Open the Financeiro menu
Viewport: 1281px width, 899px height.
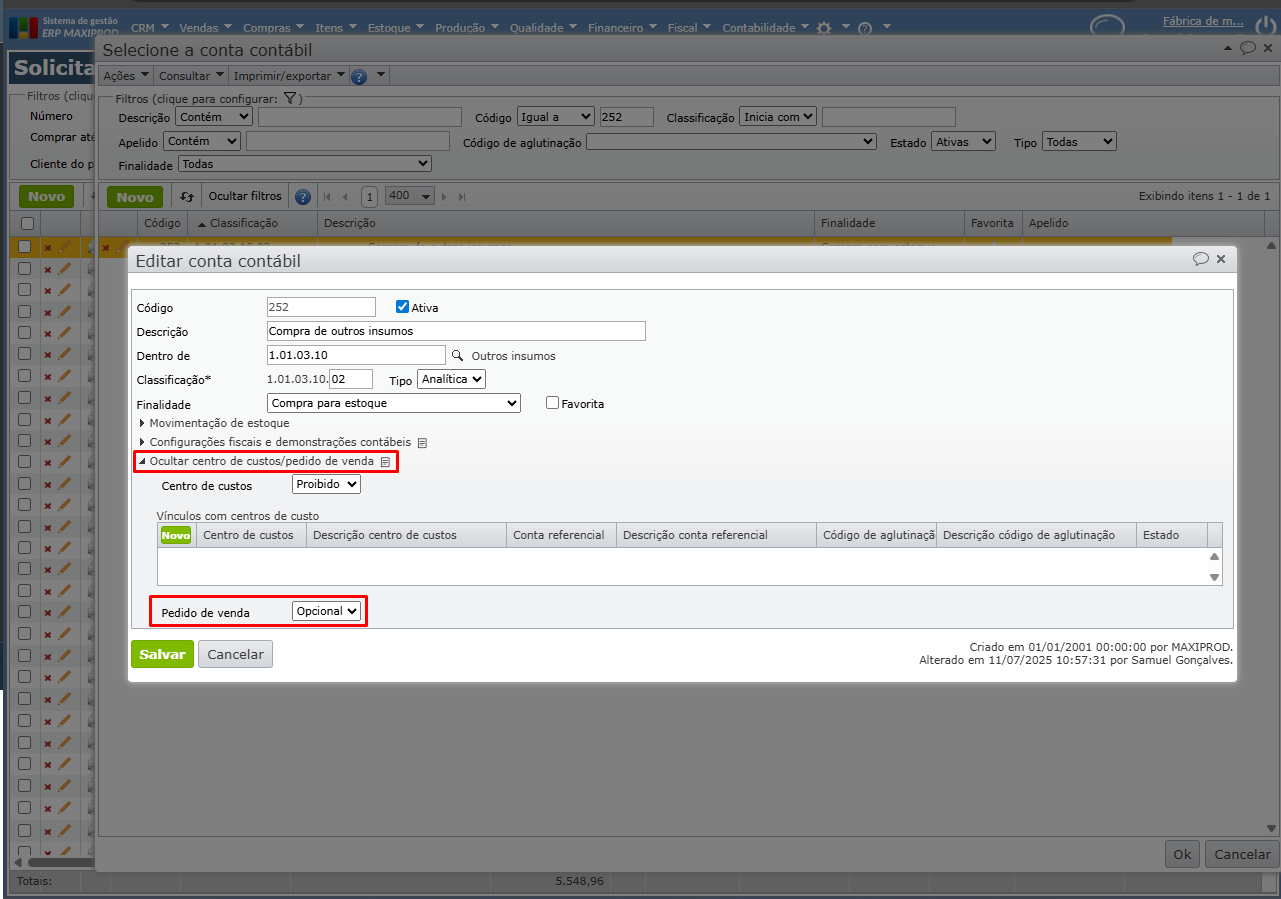pos(622,28)
